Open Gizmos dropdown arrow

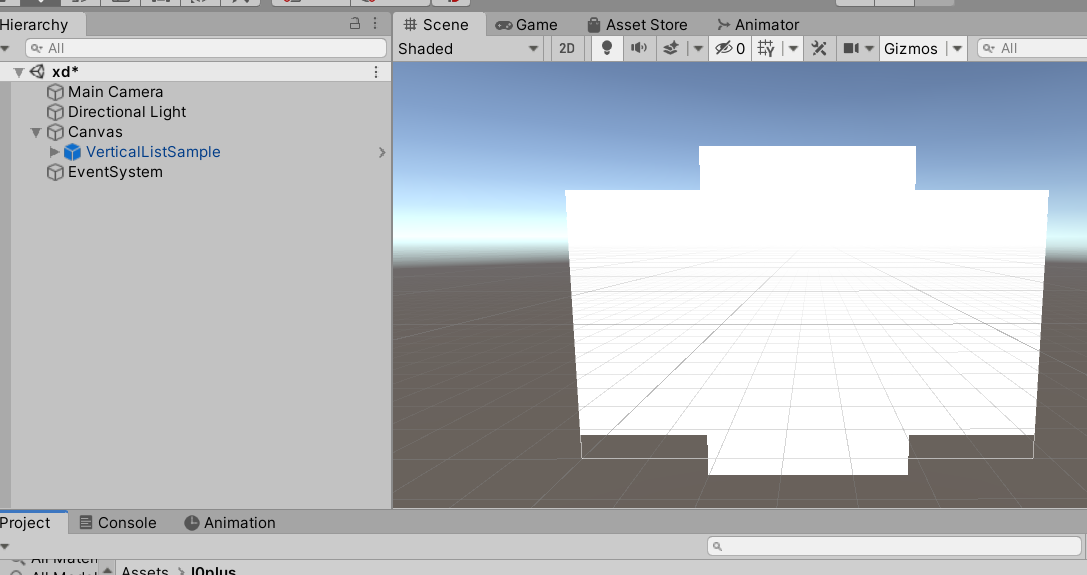coord(957,49)
